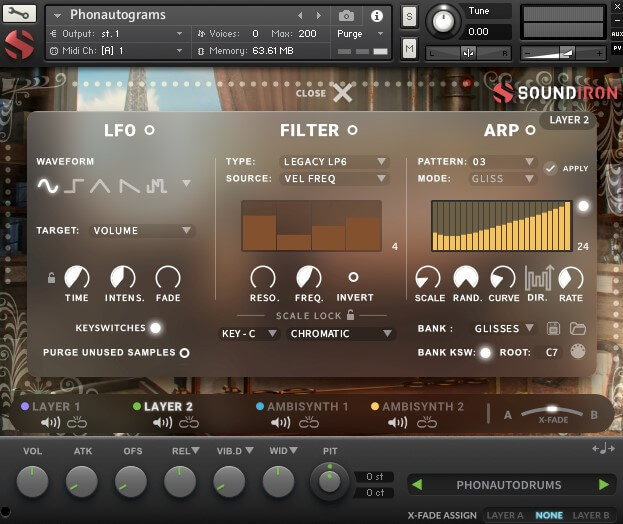Click Ambisynth 2 link icon
Viewport: 623px width, 524px height.
pyautogui.click(x=427, y=422)
